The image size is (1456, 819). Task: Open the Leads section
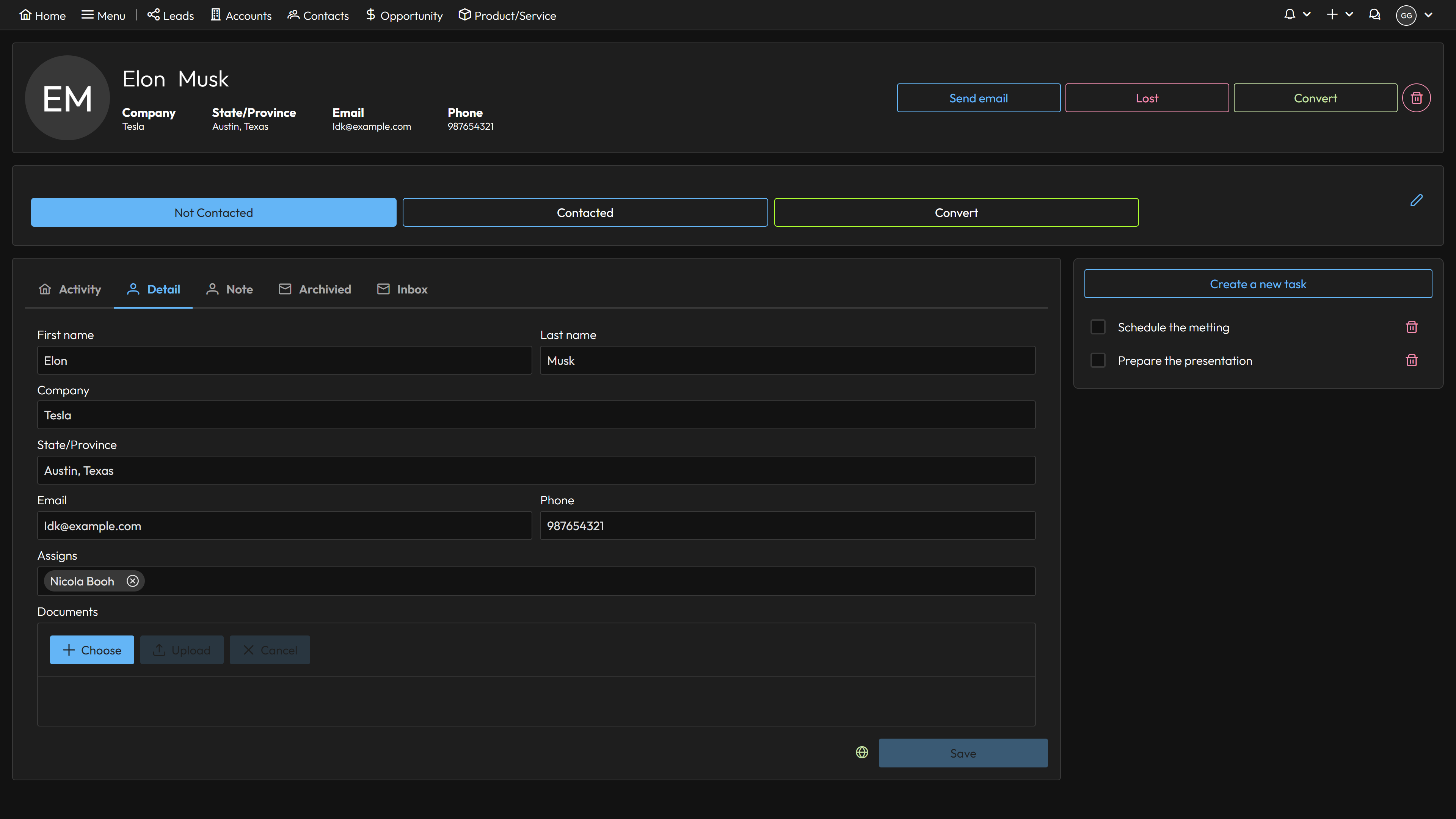(x=171, y=15)
